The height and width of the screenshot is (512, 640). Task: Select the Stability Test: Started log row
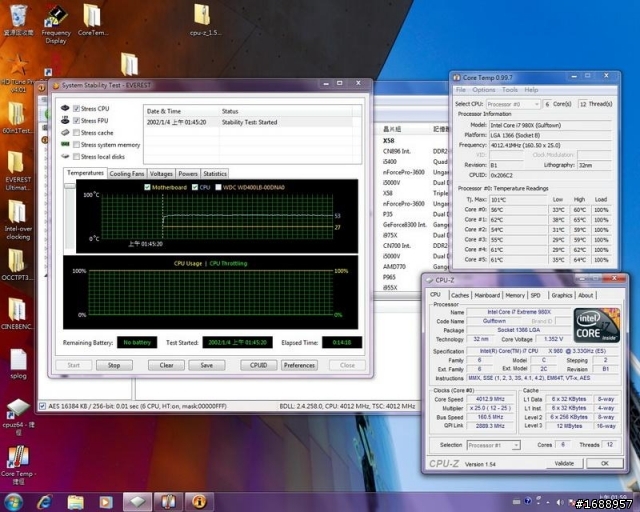pyautogui.click(x=249, y=122)
